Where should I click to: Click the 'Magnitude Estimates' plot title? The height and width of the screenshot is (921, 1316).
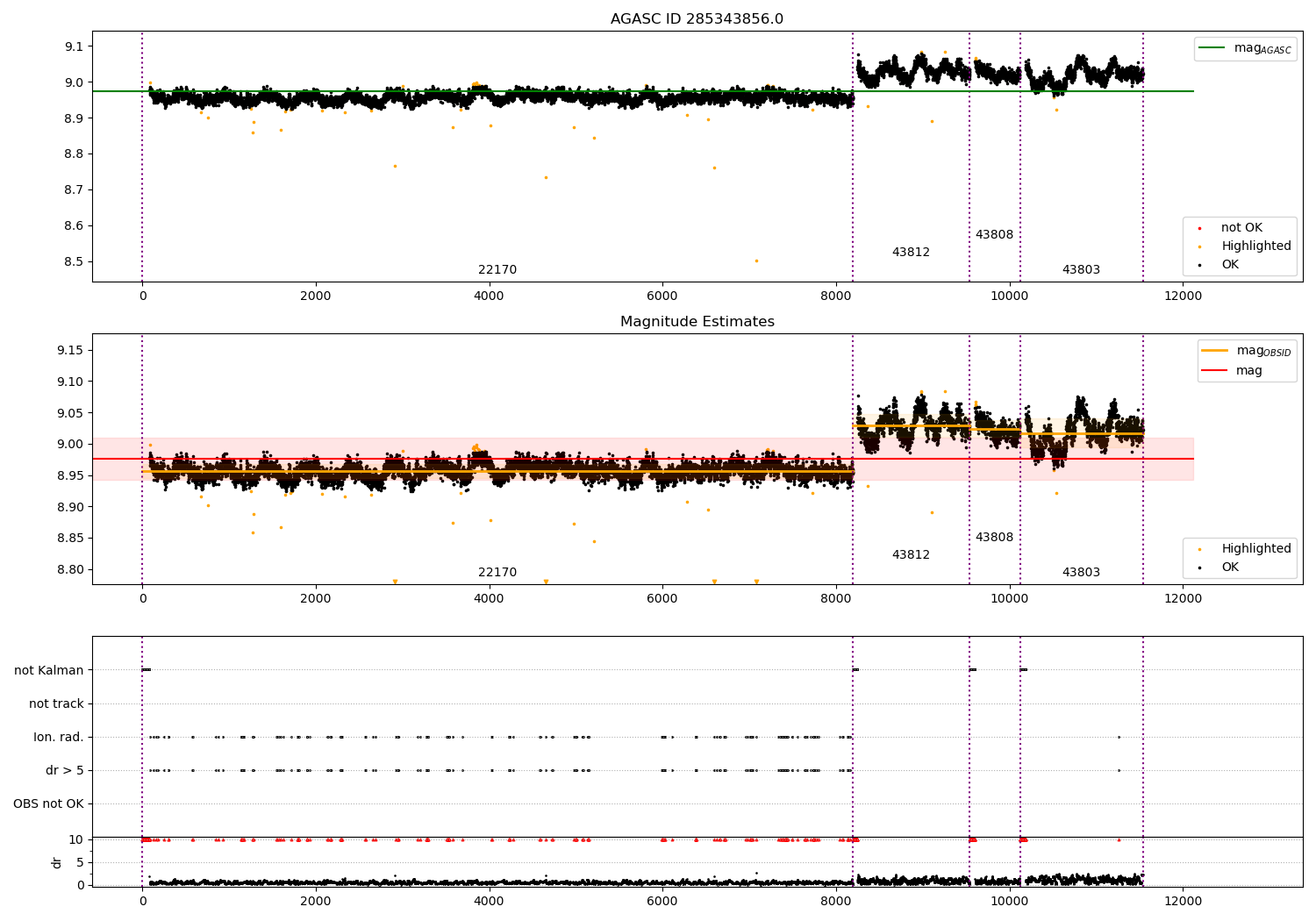click(697, 322)
